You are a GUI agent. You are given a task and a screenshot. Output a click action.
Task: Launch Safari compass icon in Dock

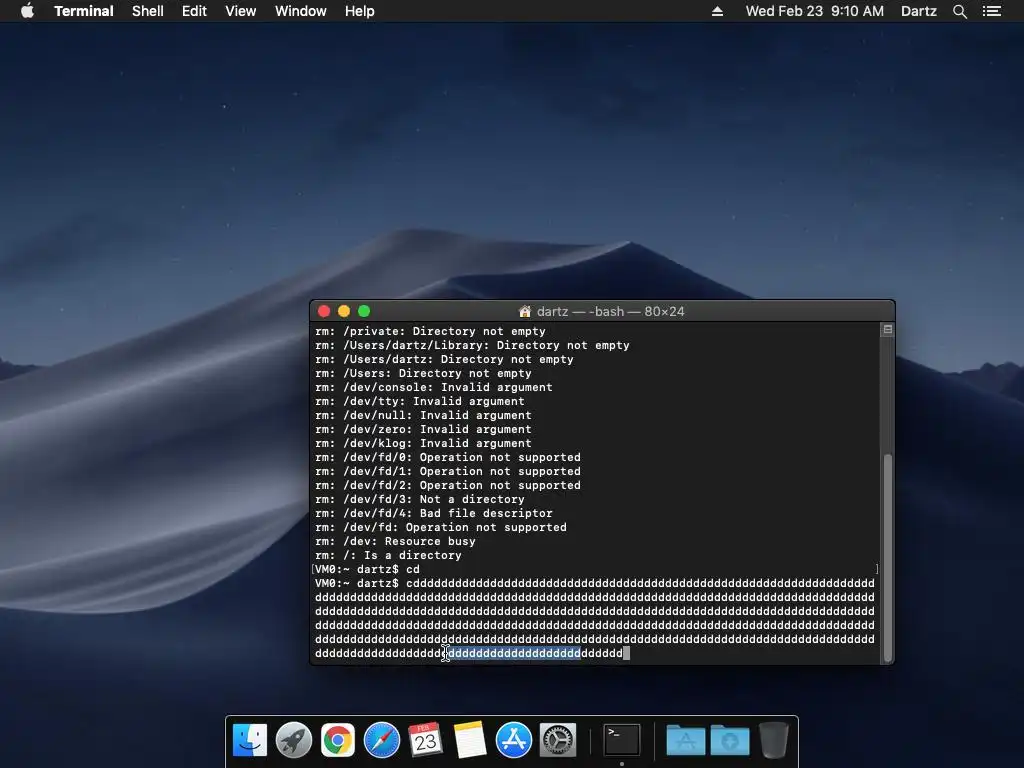tap(382, 741)
